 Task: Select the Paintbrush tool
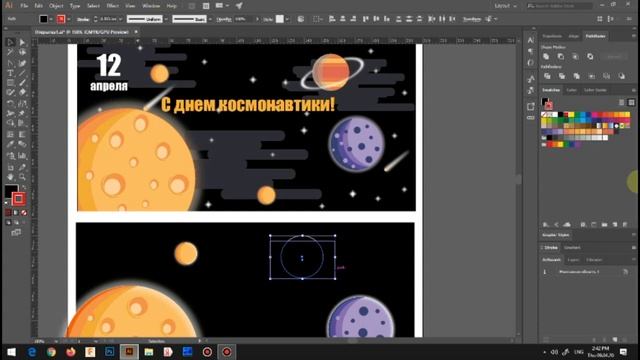point(22,83)
